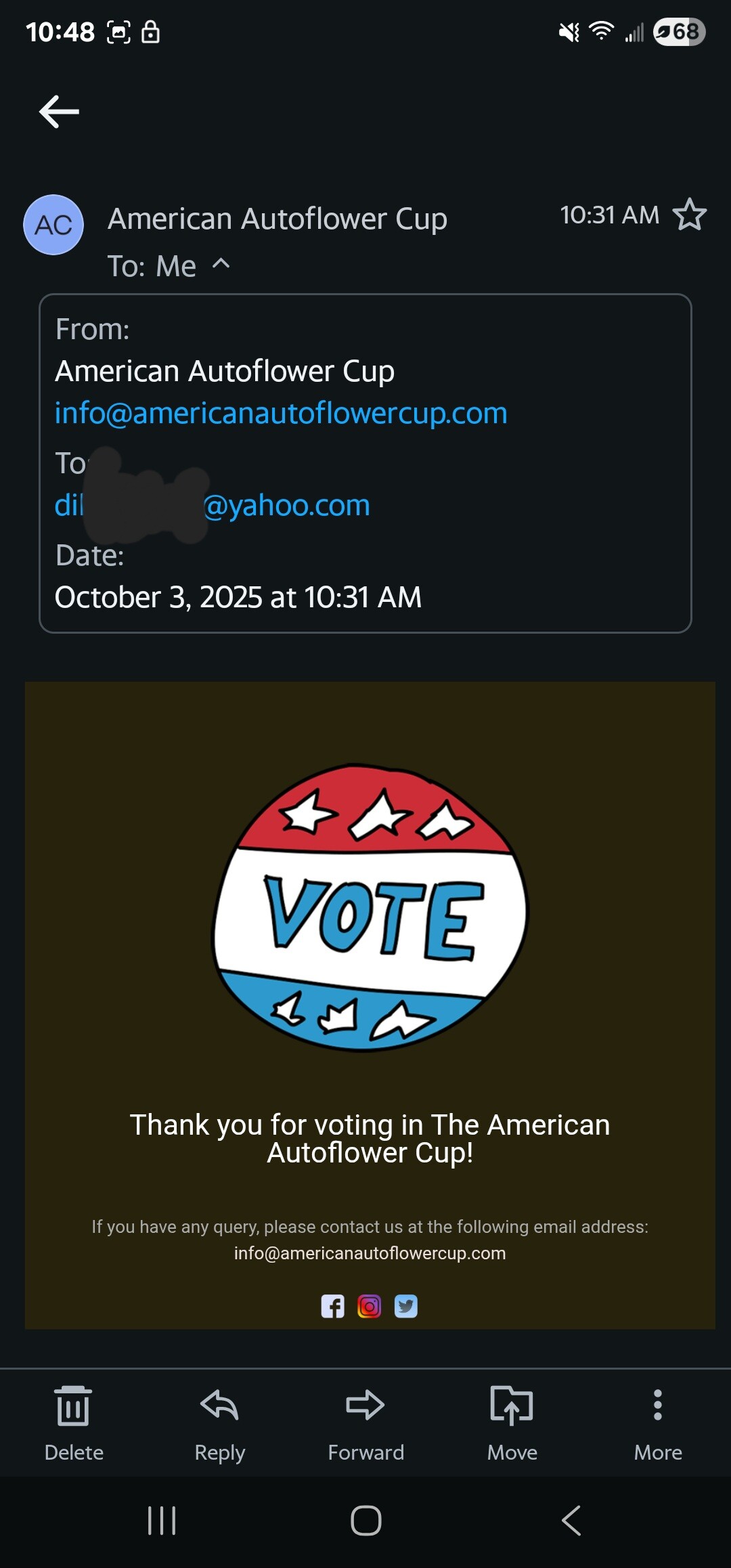Open the Instagram social icon

click(369, 1306)
